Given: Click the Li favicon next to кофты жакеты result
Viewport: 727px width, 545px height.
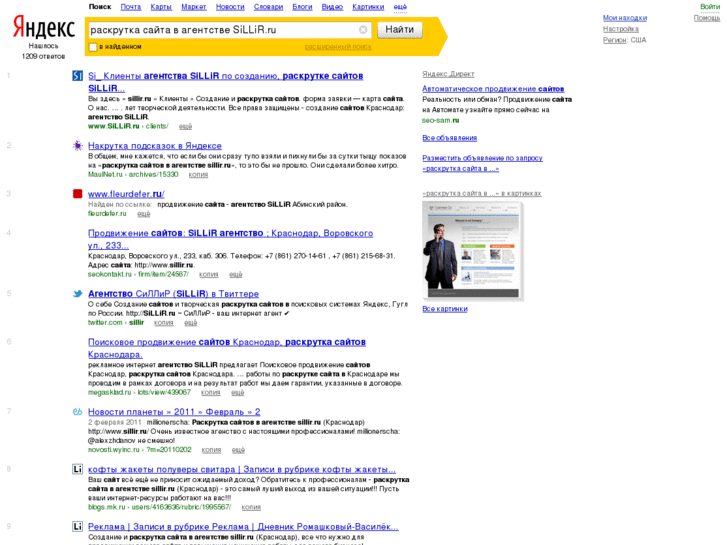Looking at the screenshot, I should coord(77,469).
